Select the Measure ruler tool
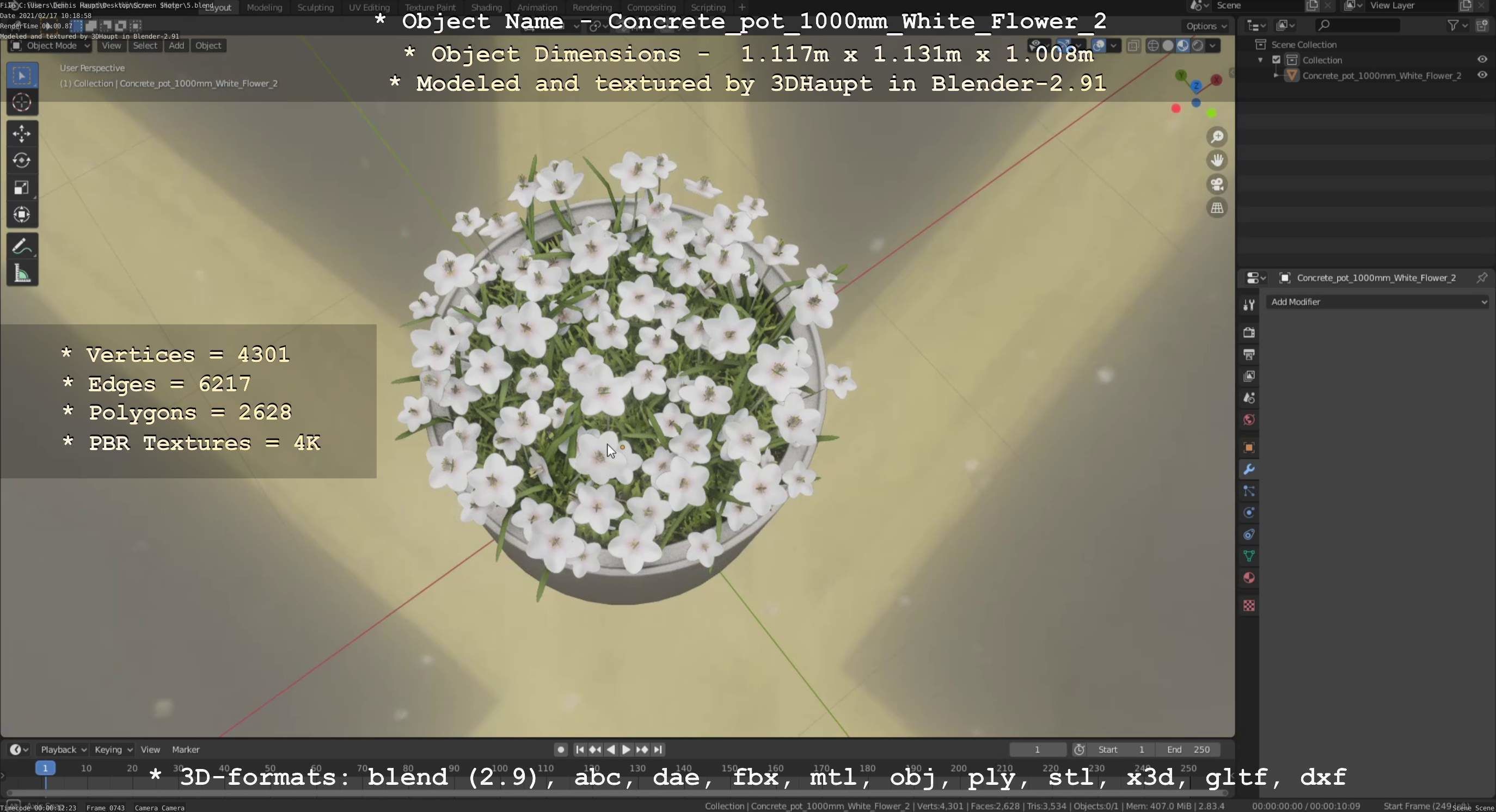 [x=22, y=273]
